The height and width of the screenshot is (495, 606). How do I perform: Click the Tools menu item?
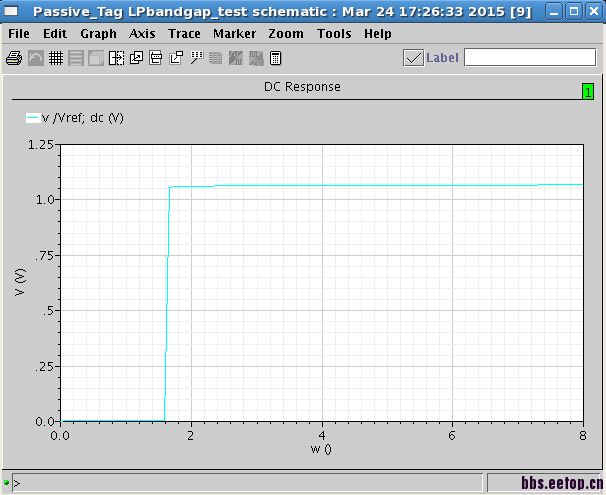(334, 34)
